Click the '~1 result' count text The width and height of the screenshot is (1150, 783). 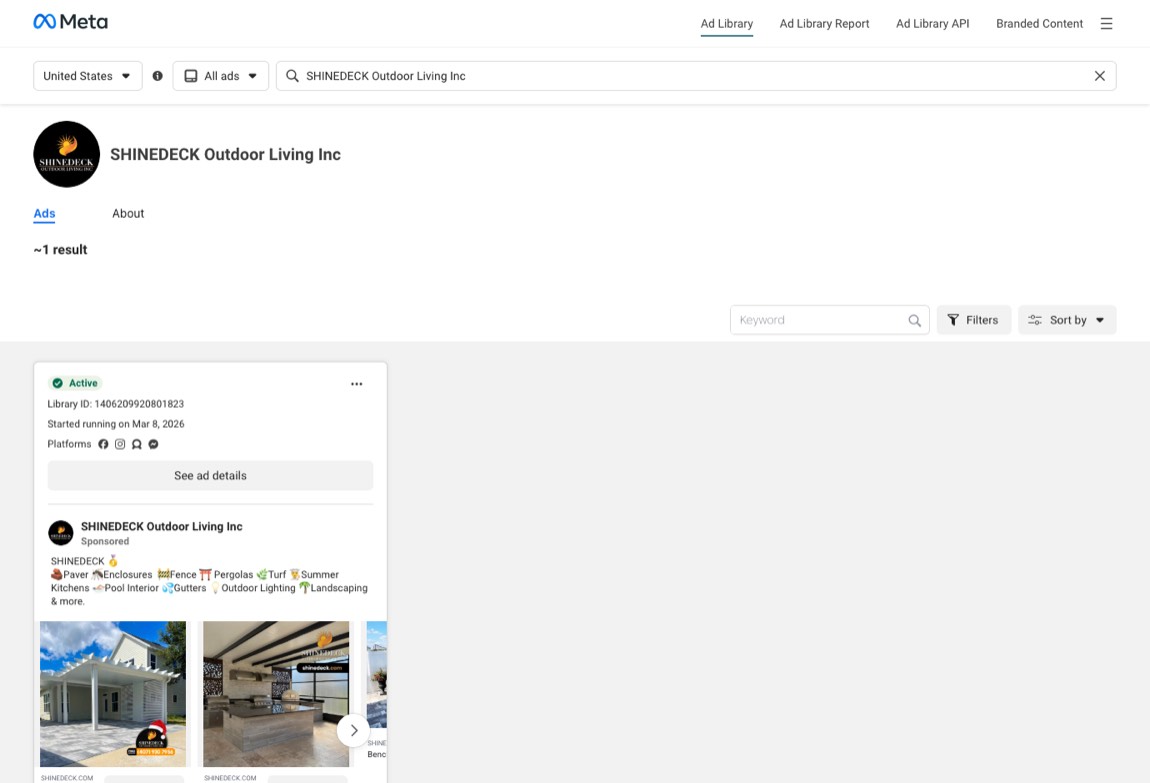(60, 249)
